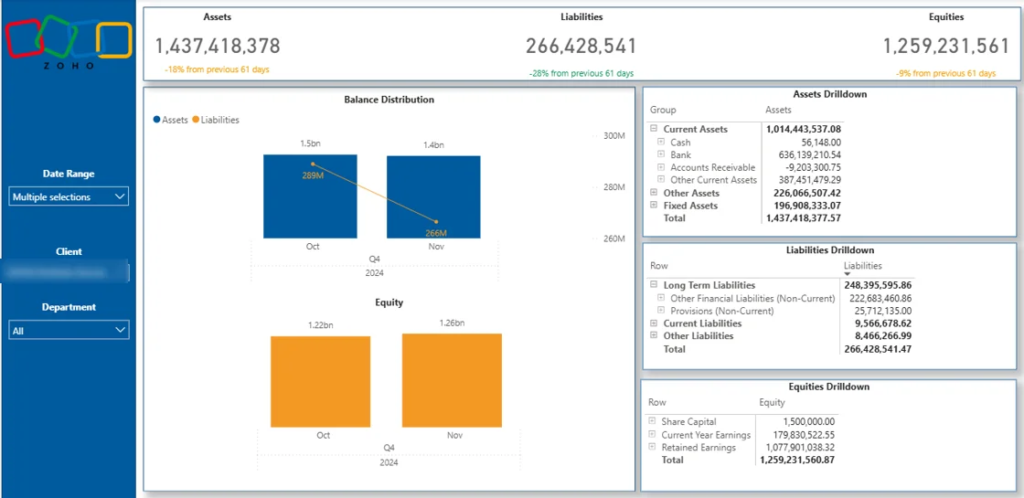Select the Liabilities legend marker
Screen dimensions: 1024x498
click(195, 119)
